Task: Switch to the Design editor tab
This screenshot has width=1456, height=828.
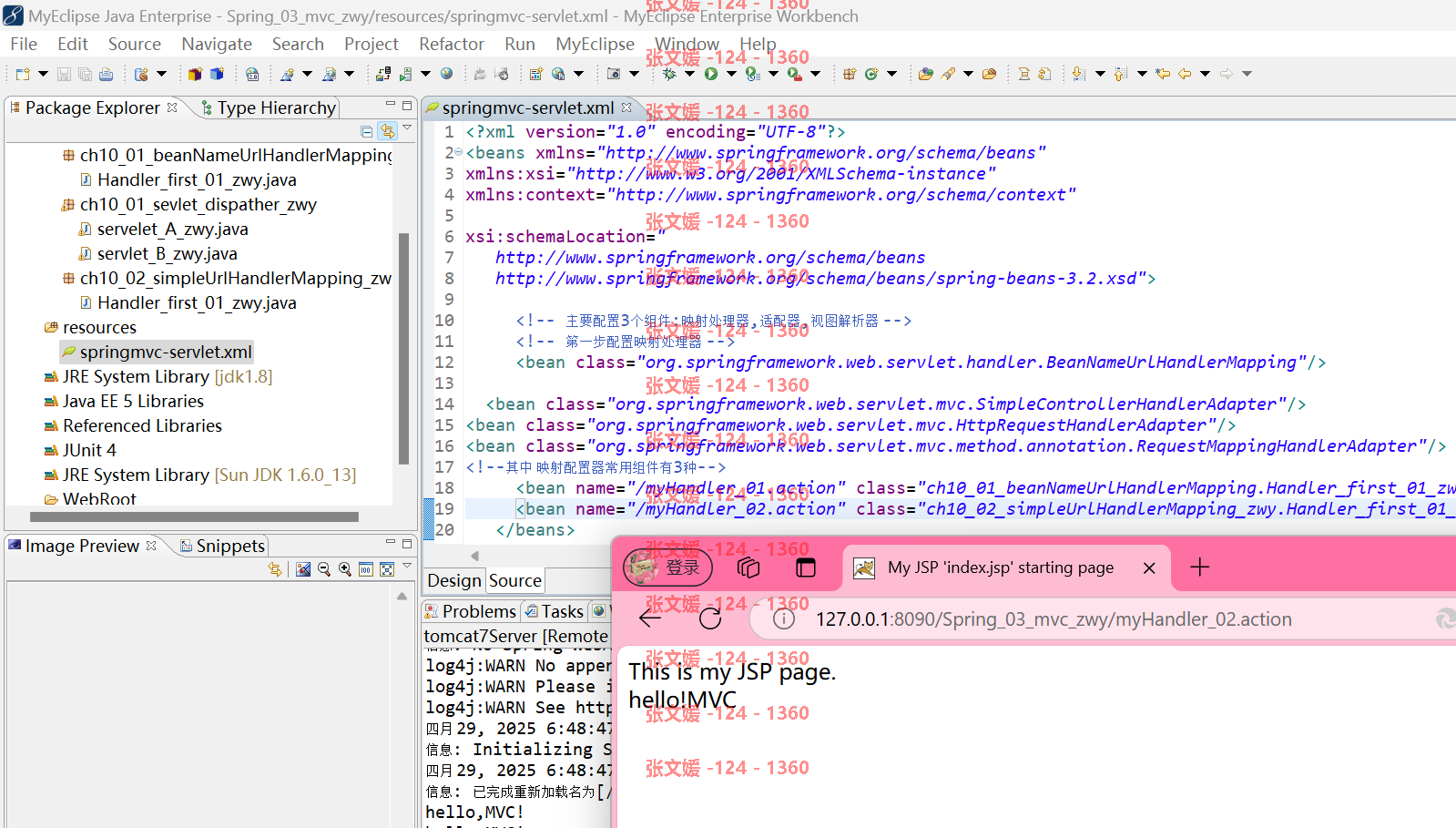Action: (x=453, y=580)
